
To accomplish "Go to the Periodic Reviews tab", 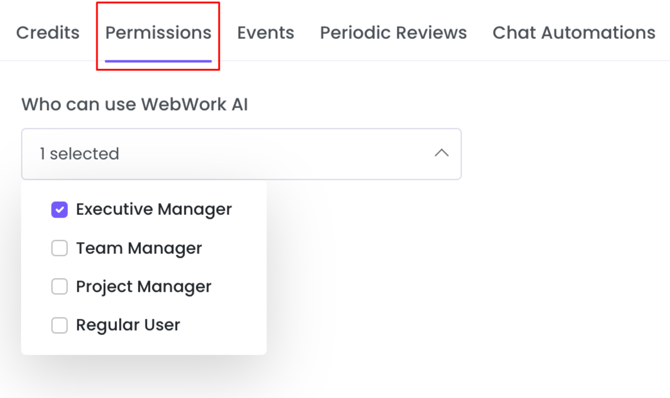I will click(393, 33).
